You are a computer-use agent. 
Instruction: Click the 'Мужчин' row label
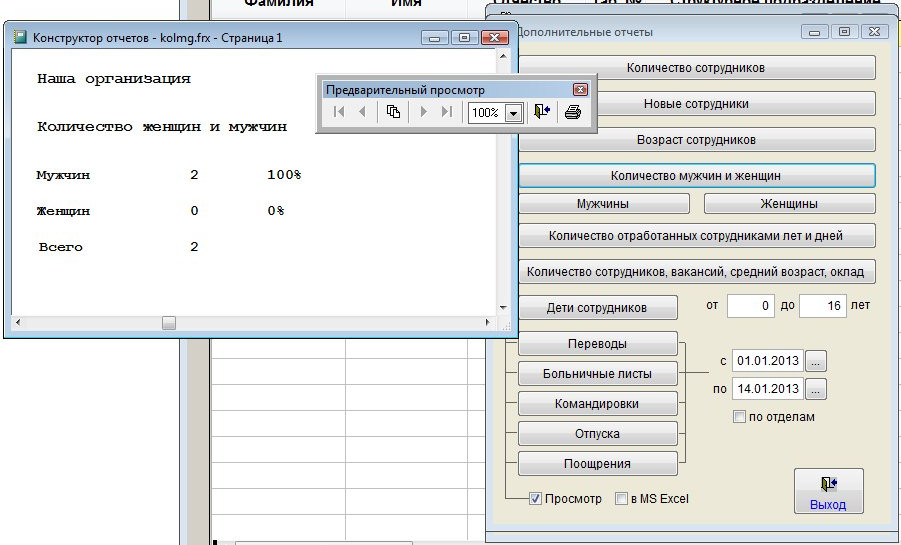point(63,175)
